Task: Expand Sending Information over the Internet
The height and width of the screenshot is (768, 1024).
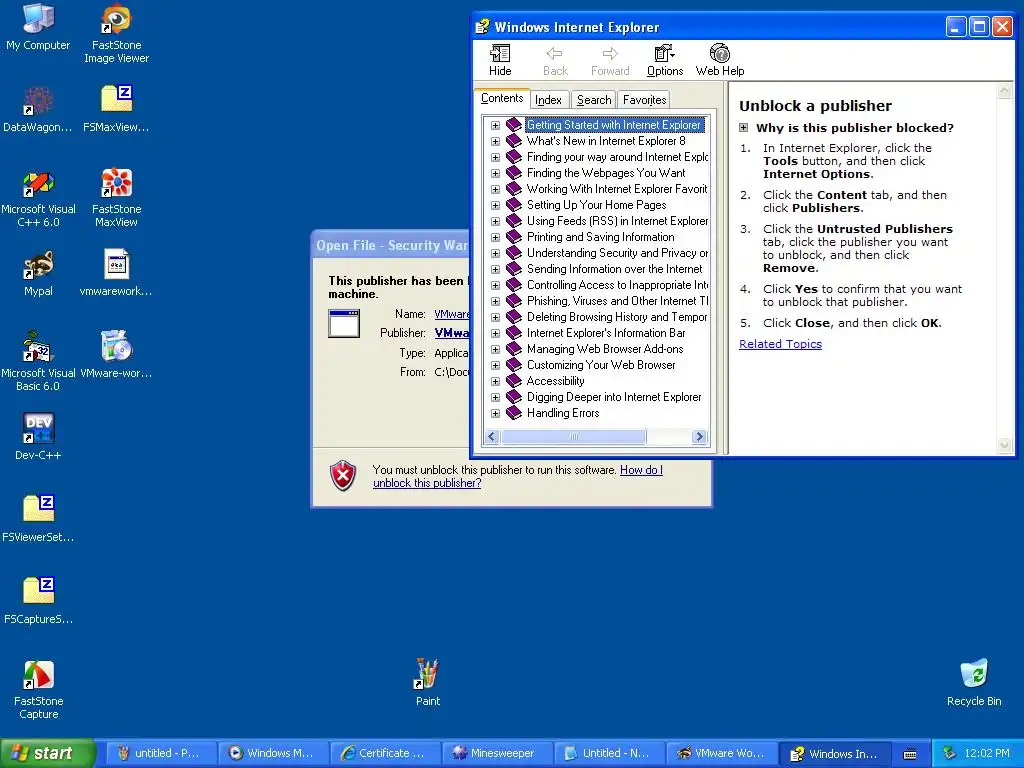Action: click(x=495, y=269)
